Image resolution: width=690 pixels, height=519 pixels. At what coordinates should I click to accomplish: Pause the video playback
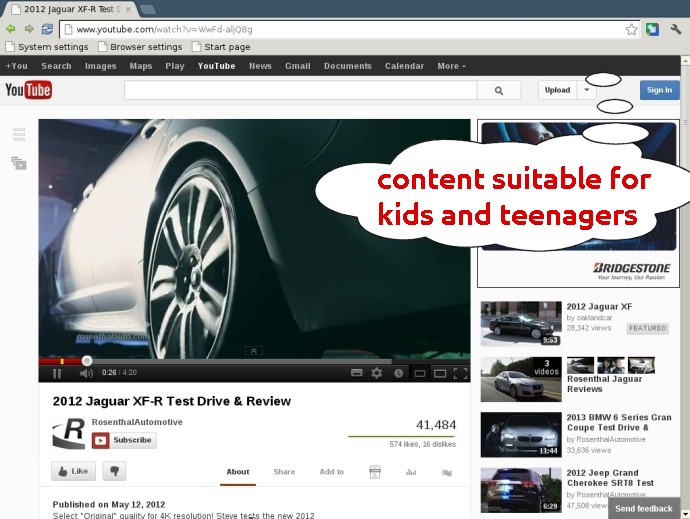pyautogui.click(x=57, y=373)
